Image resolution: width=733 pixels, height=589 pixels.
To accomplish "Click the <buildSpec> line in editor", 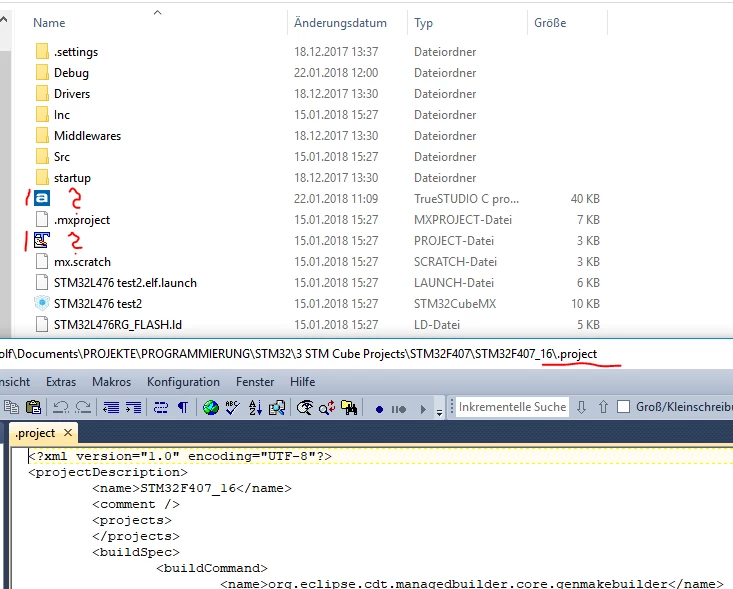I will (x=136, y=553).
